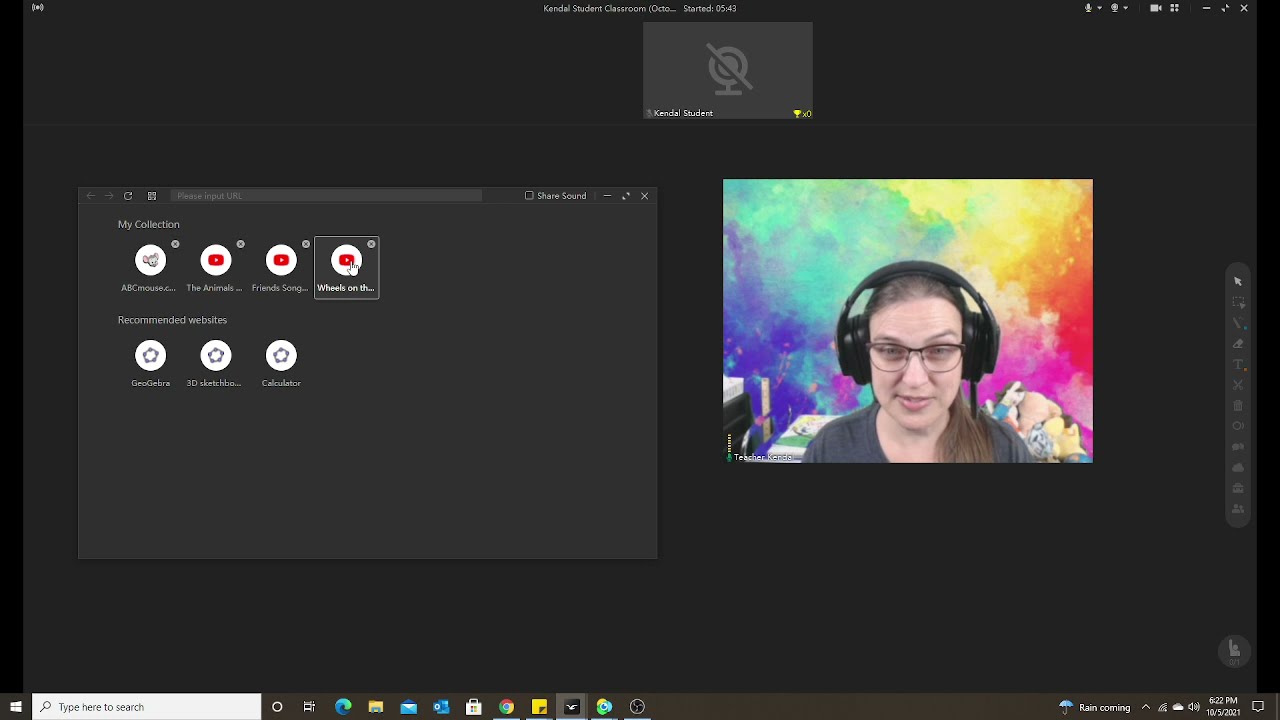Remove Wheels on the Bus from collection

(x=371, y=244)
